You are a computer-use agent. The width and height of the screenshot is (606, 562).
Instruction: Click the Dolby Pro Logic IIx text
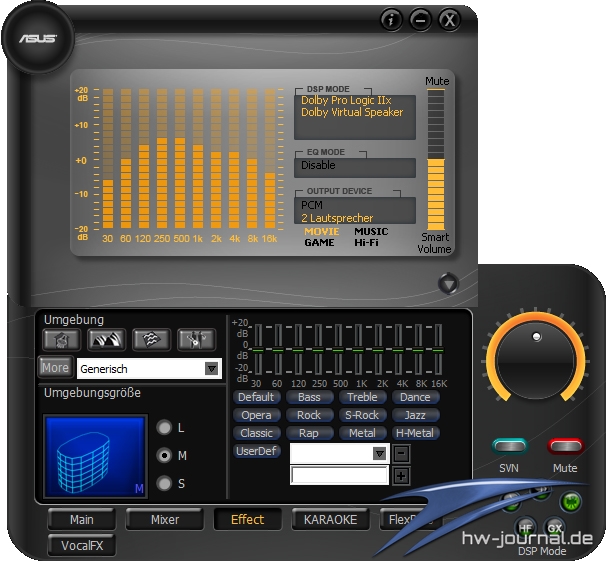tap(346, 100)
